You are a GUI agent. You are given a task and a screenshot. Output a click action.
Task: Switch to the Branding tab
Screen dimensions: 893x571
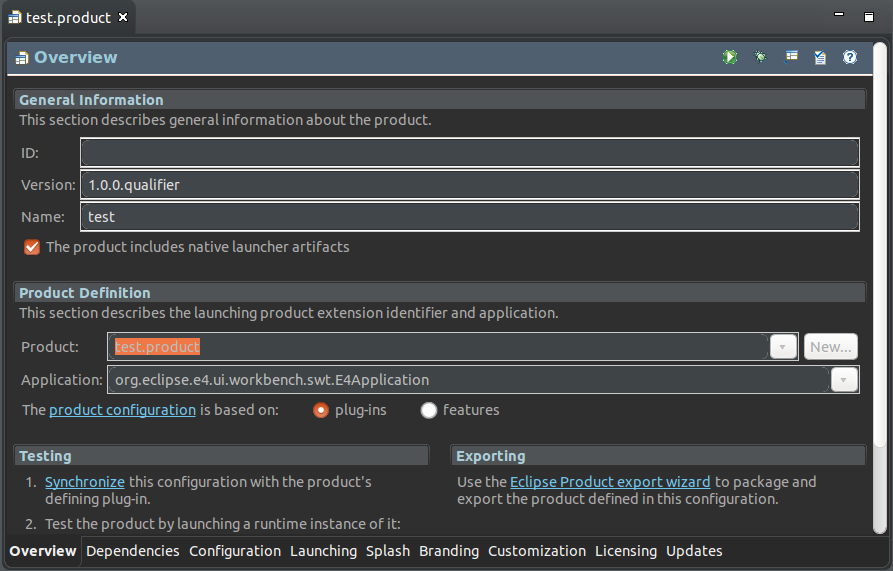click(449, 551)
